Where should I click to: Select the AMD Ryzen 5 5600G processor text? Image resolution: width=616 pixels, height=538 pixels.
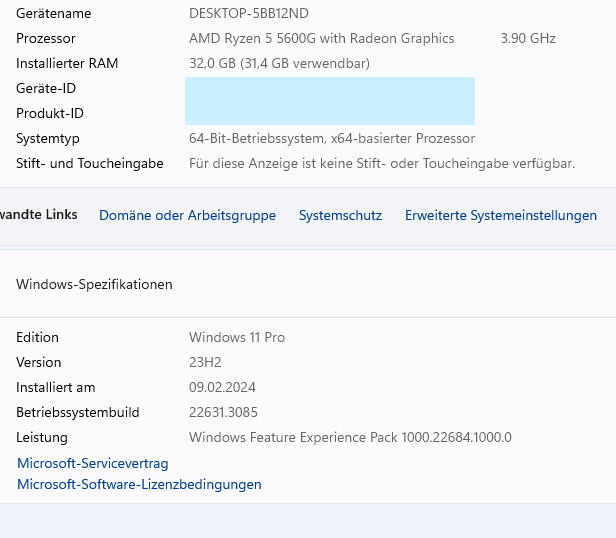click(x=321, y=39)
